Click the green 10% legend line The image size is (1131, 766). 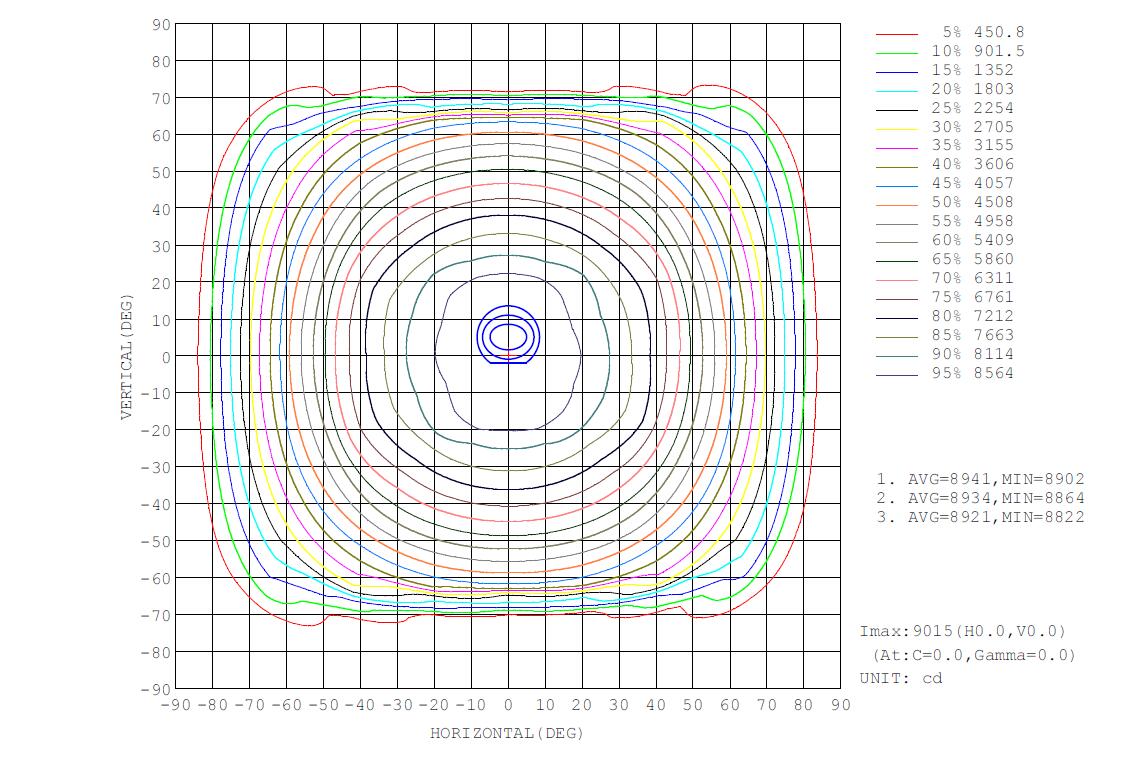click(x=897, y=52)
